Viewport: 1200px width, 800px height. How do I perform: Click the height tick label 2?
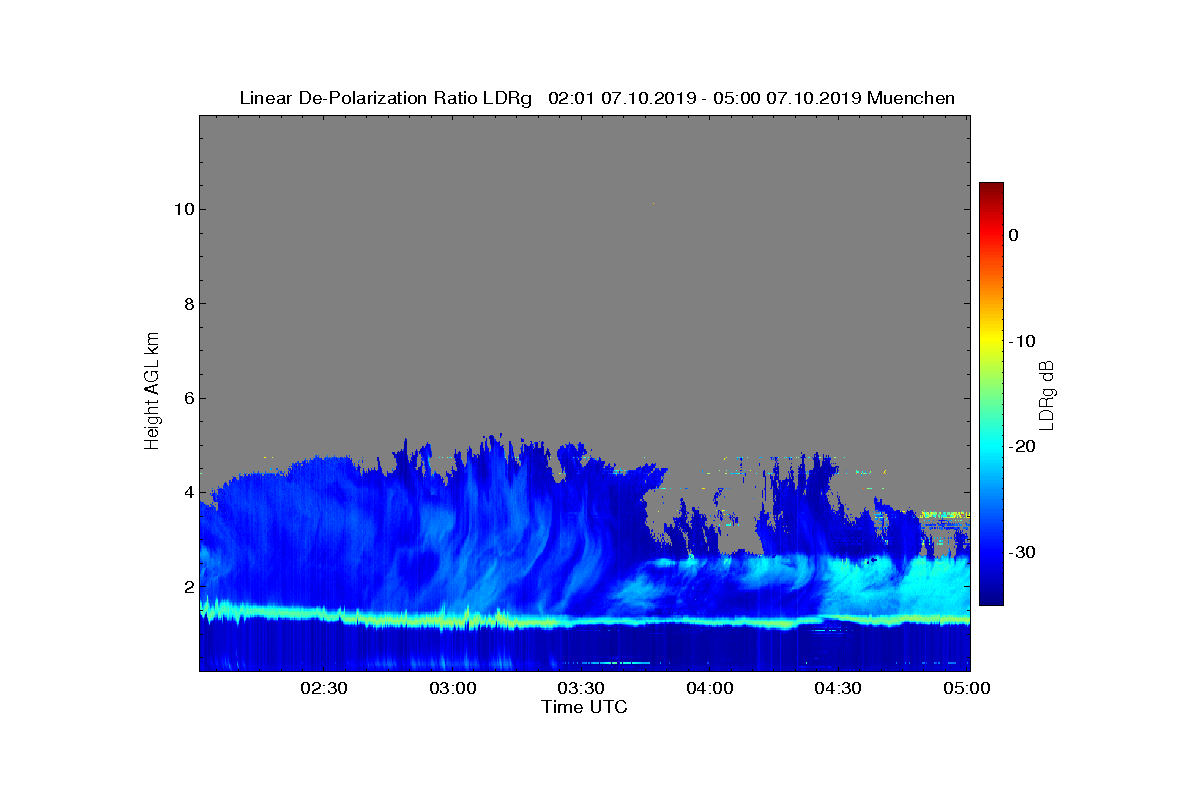click(x=187, y=587)
